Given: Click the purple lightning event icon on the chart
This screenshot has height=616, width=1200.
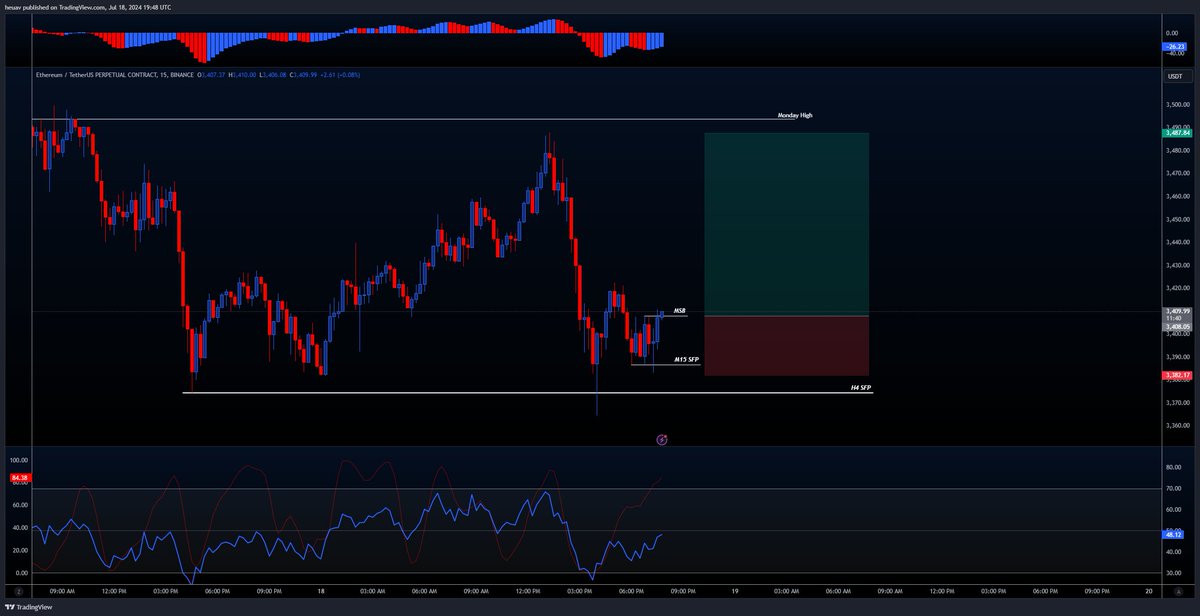Looking at the screenshot, I should point(661,439).
